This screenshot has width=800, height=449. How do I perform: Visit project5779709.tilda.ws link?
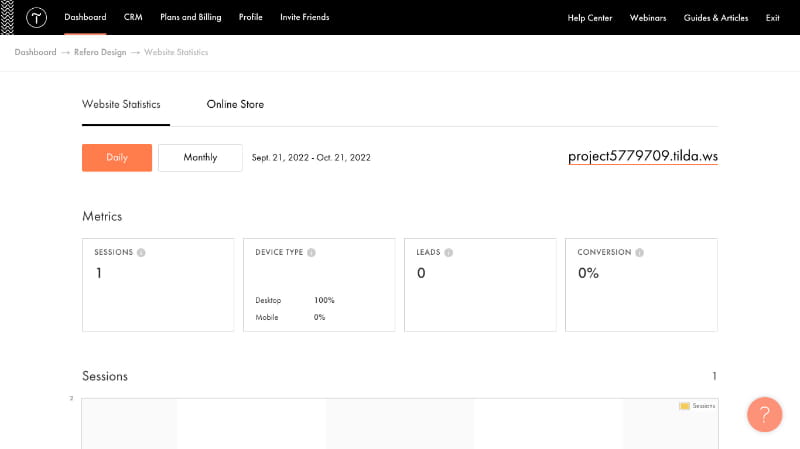(x=642, y=157)
